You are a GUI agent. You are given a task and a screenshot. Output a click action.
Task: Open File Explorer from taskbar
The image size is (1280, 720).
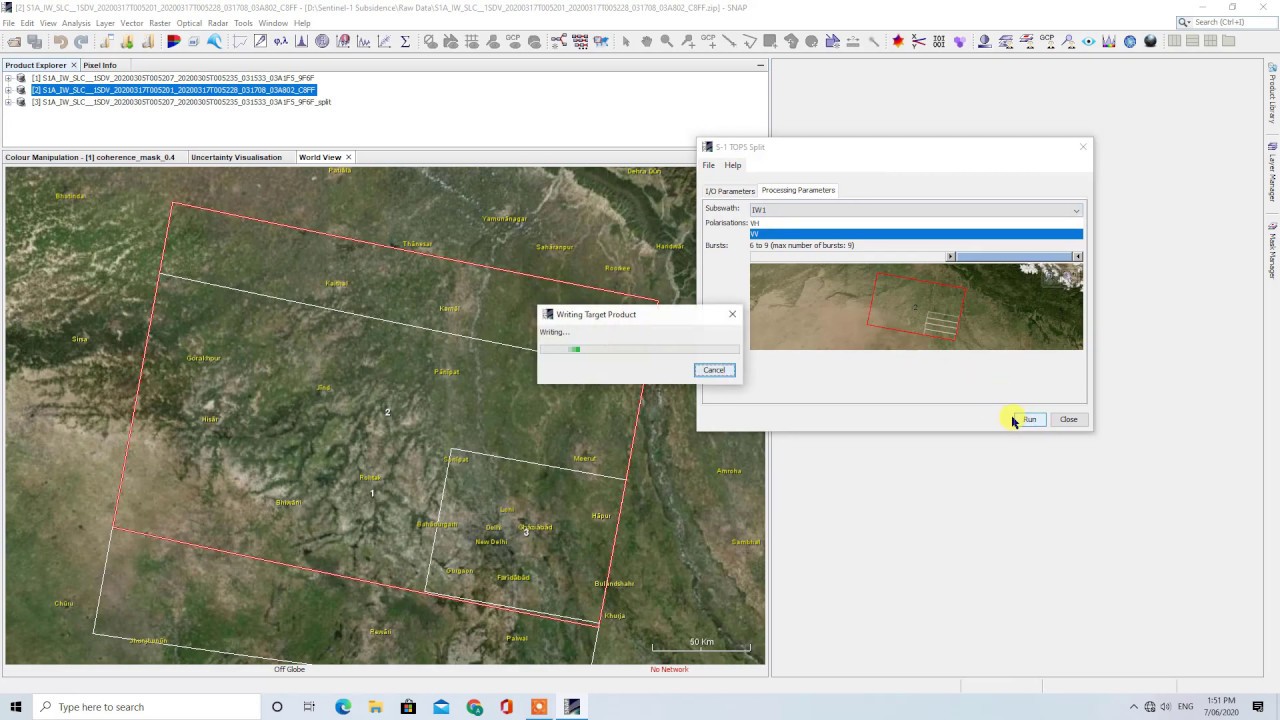[375, 707]
